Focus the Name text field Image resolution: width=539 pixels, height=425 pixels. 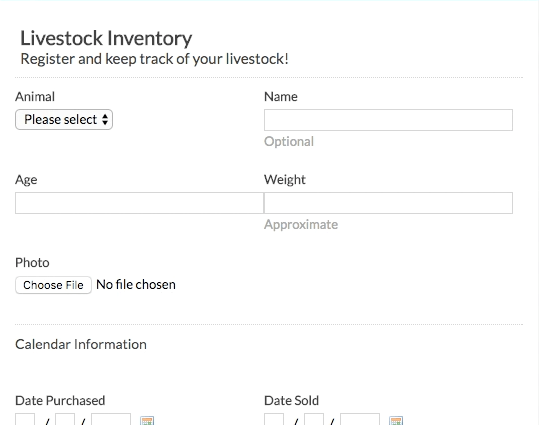point(388,120)
